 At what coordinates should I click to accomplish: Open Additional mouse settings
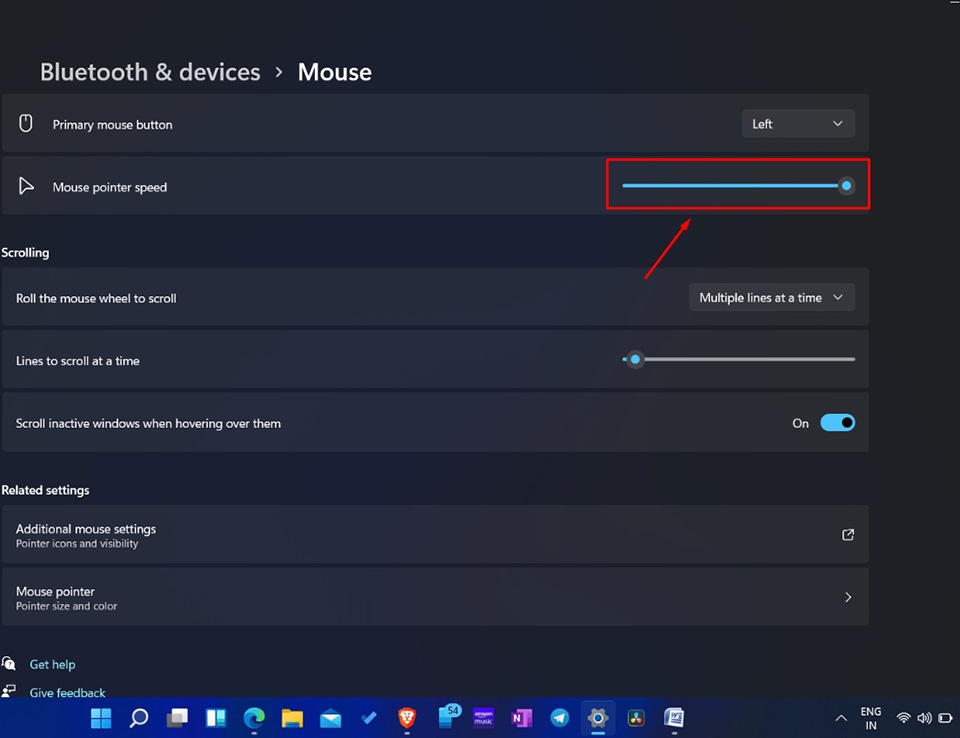pyautogui.click(x=434, y=535)
